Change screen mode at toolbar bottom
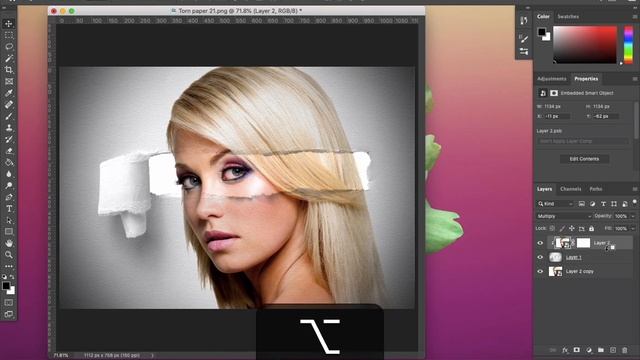 (9, 314)
